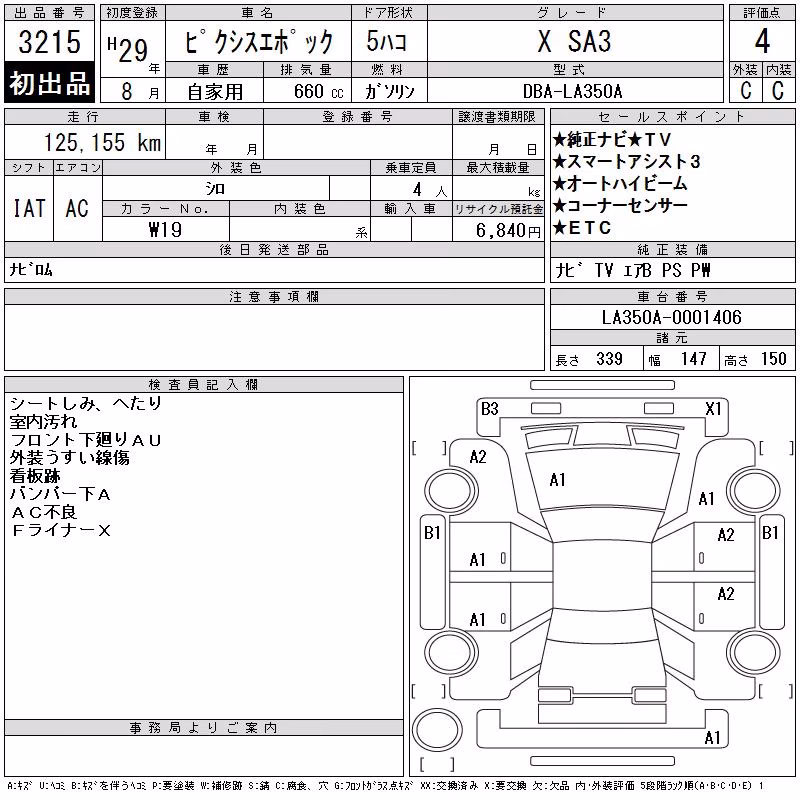The height and width of the screenshot is (800, 800).
Task: Select car name ピクシスエポック
Action: tap(258, 41)
